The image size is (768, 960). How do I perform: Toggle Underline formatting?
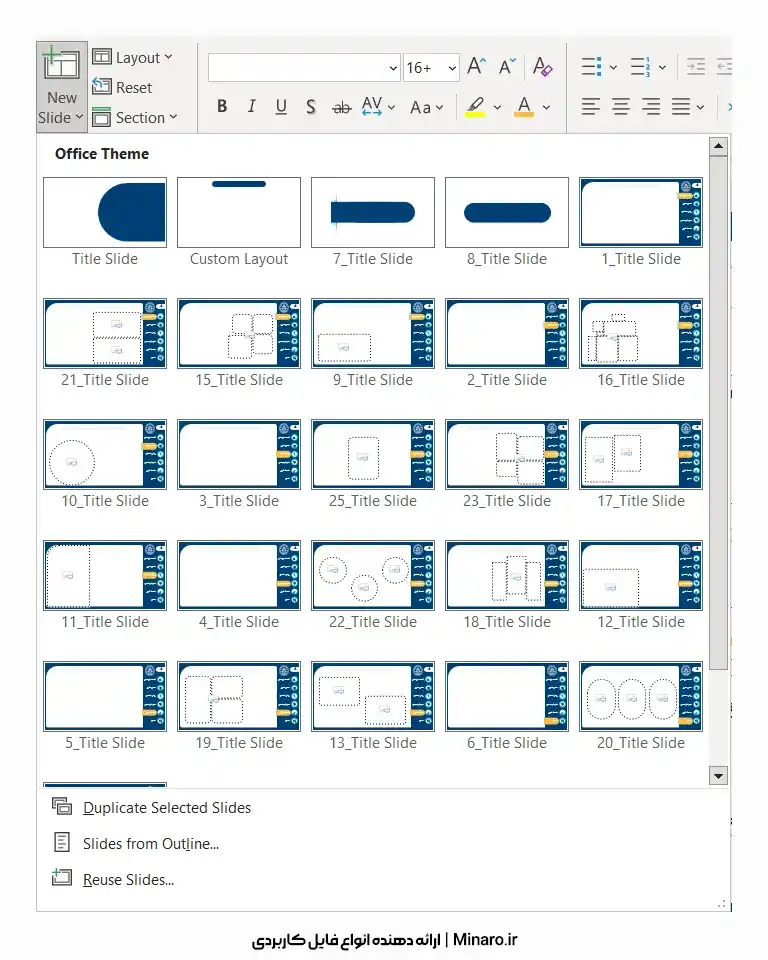pyautogui.click(x=281, y=107)
